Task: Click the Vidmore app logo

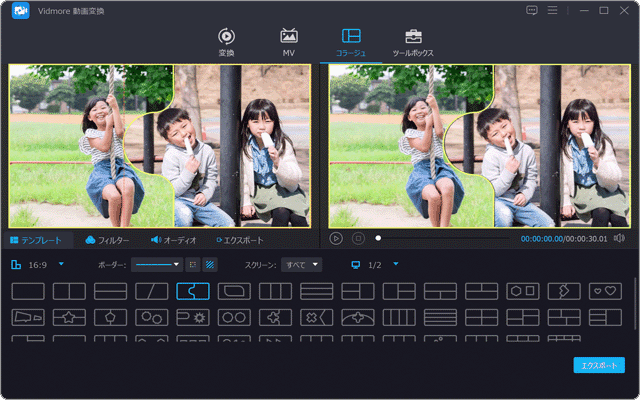Action: 20,11
